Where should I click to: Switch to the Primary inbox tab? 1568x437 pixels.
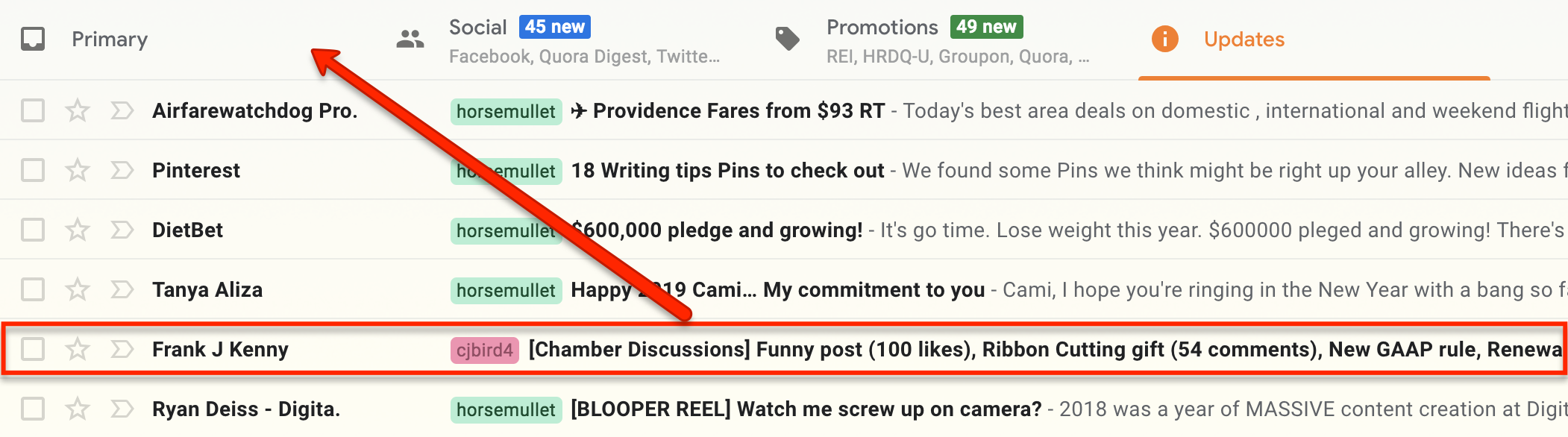tap(109, 40)
